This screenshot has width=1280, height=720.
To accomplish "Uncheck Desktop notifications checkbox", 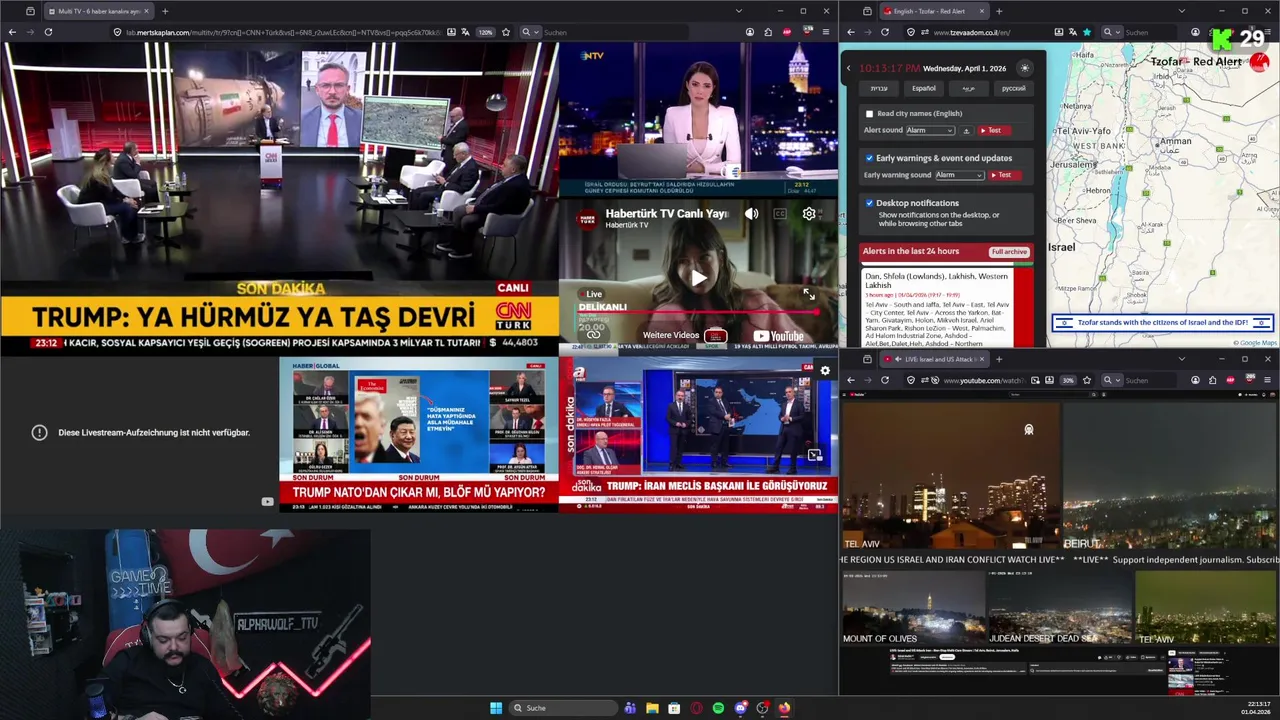I will click(x=869, y=203).
